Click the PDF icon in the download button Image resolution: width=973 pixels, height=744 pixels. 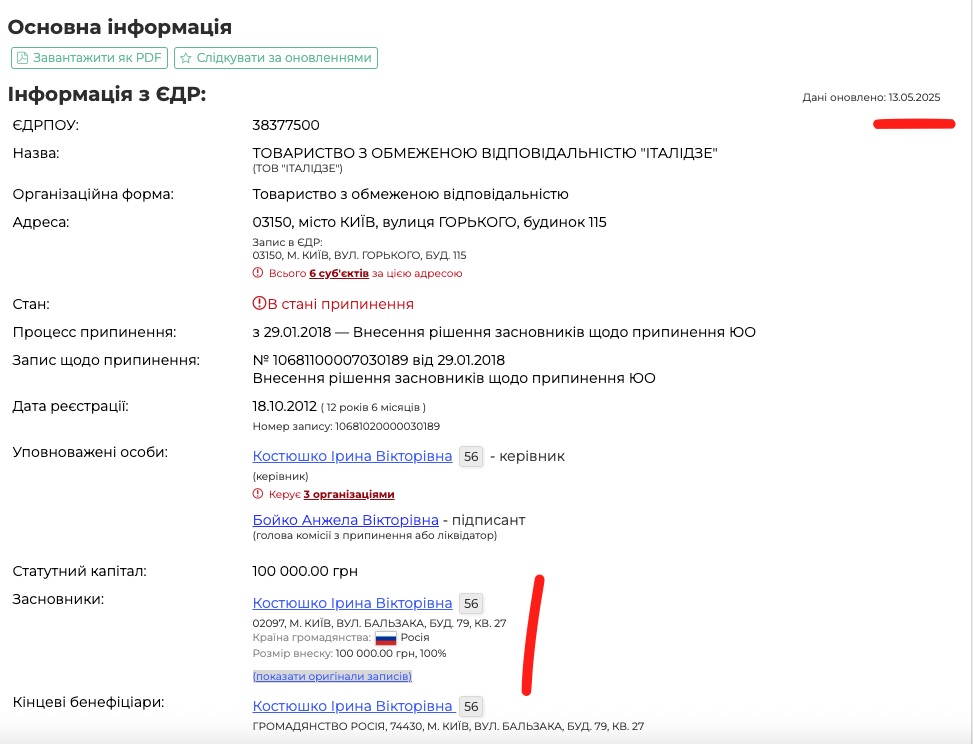(23, 58)
